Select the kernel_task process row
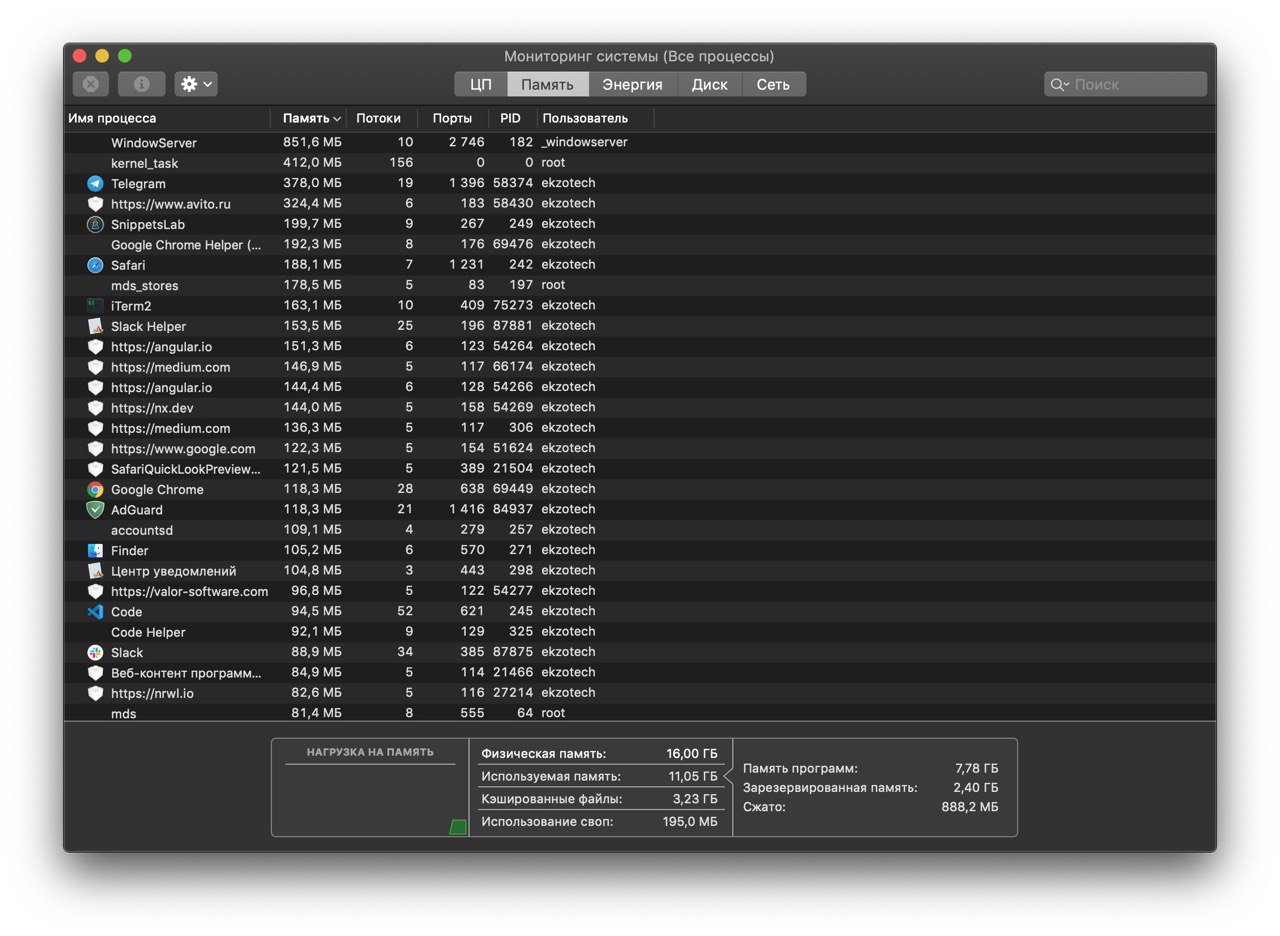 tap(640, 163)
